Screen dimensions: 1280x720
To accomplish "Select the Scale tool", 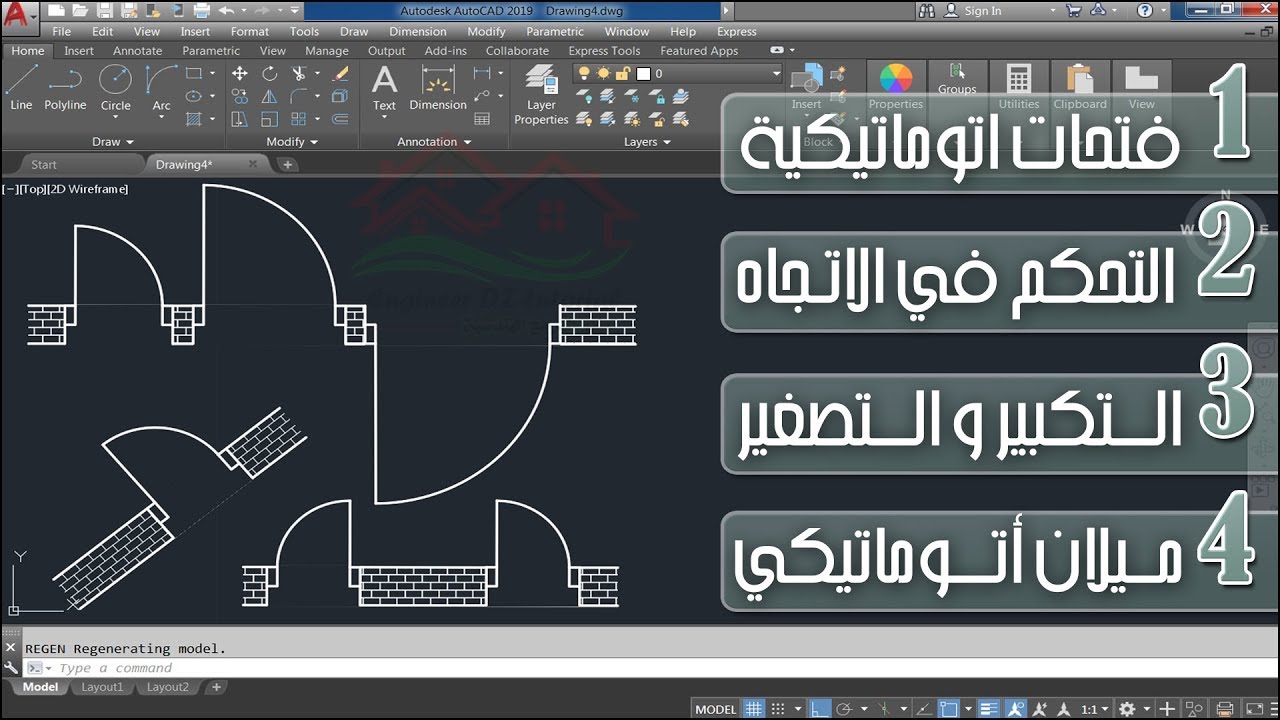I will tap(269, 119).
